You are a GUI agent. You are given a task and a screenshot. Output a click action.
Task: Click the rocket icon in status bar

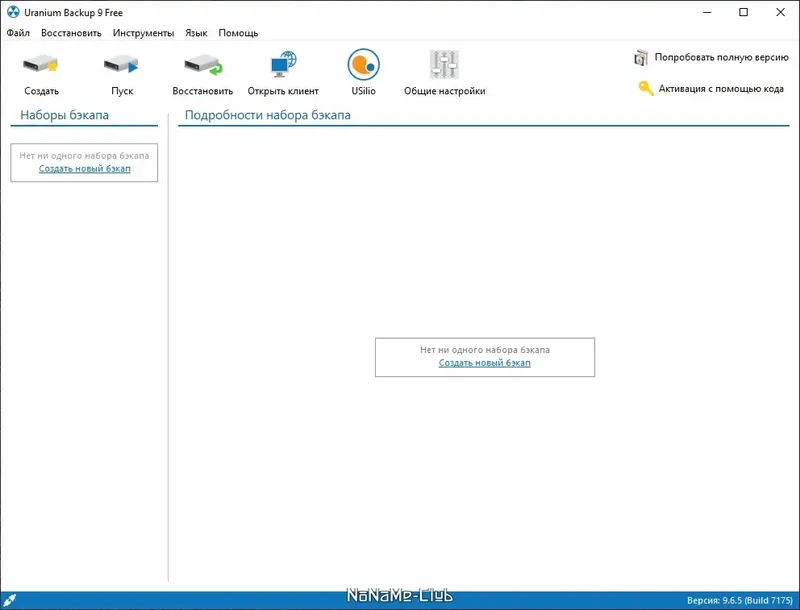9,600
